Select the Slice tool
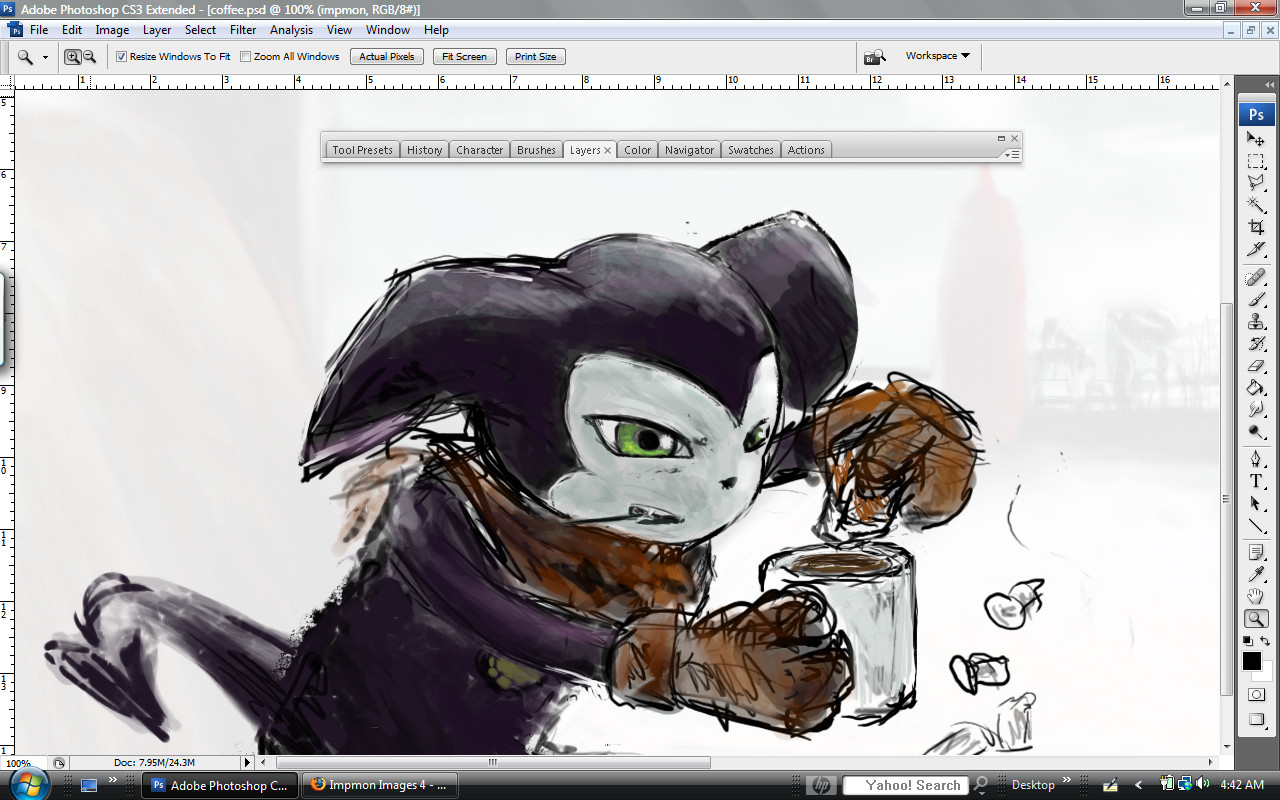This screenshot has height=800, width=1280. tap(1256, 249)
